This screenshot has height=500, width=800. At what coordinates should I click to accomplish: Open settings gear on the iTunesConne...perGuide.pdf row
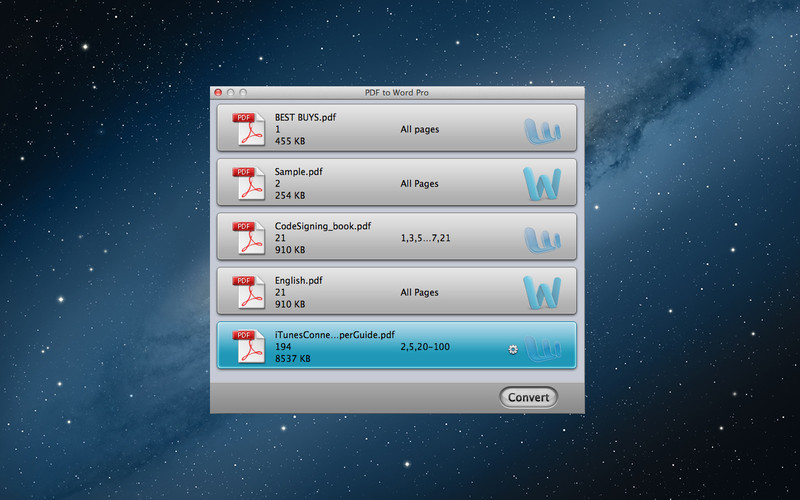pyautogui.click(x=513, y=349)
